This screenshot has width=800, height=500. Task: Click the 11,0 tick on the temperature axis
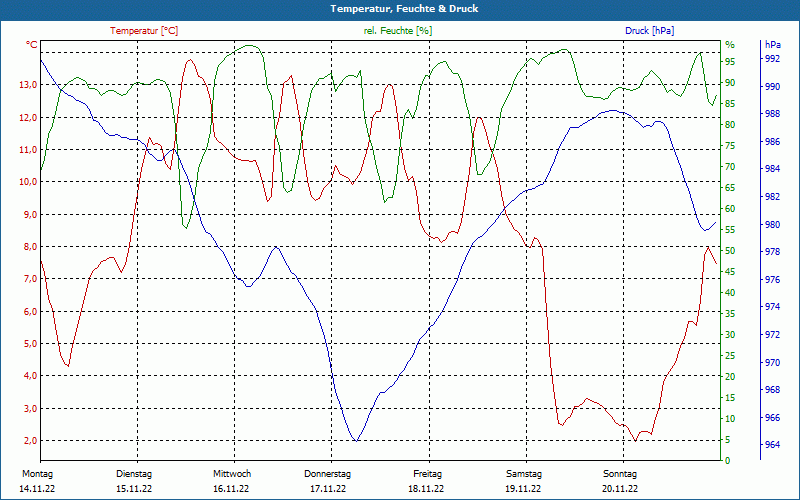[29, 149]
